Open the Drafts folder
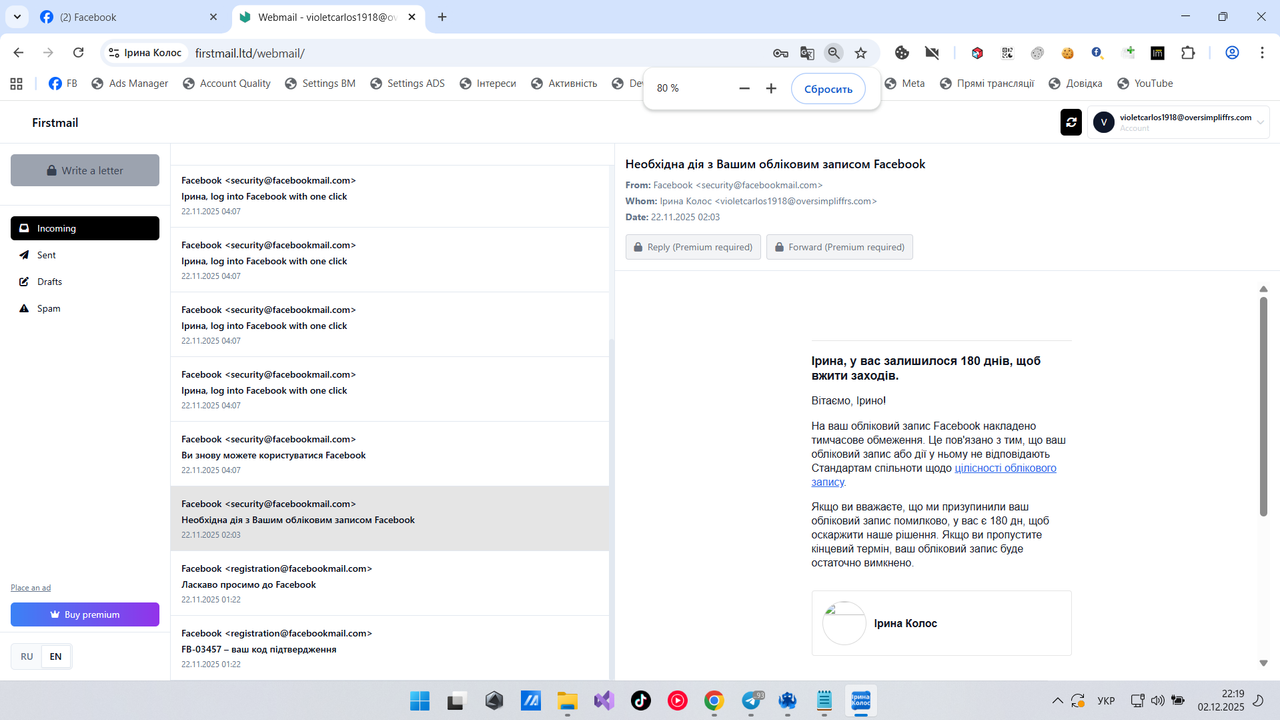The width and height of the screenshot is (1280, 720). (49, 281)
